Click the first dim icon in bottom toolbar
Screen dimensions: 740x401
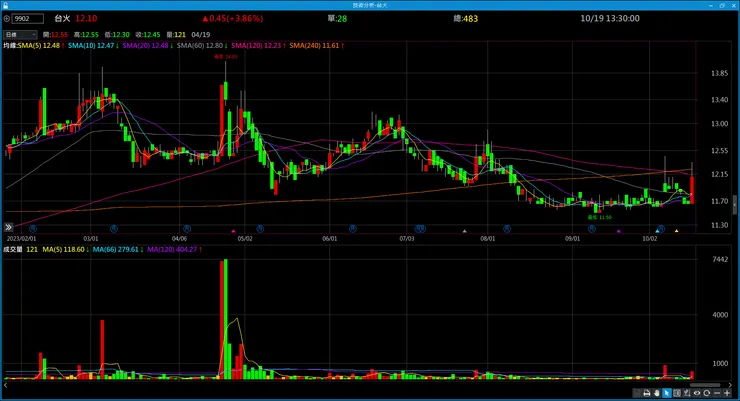[637, 393]
